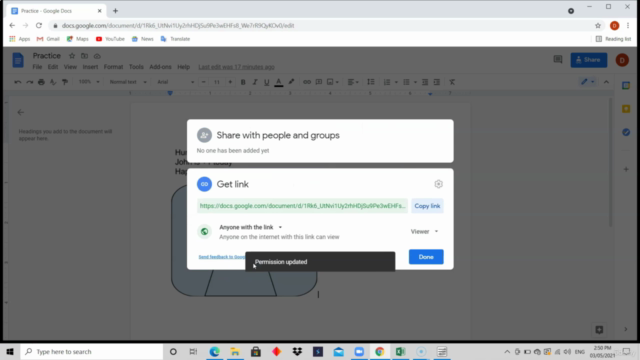640x360 pixels.
Task: Close the document outline with the back arrow
Action: pos(21,112)
